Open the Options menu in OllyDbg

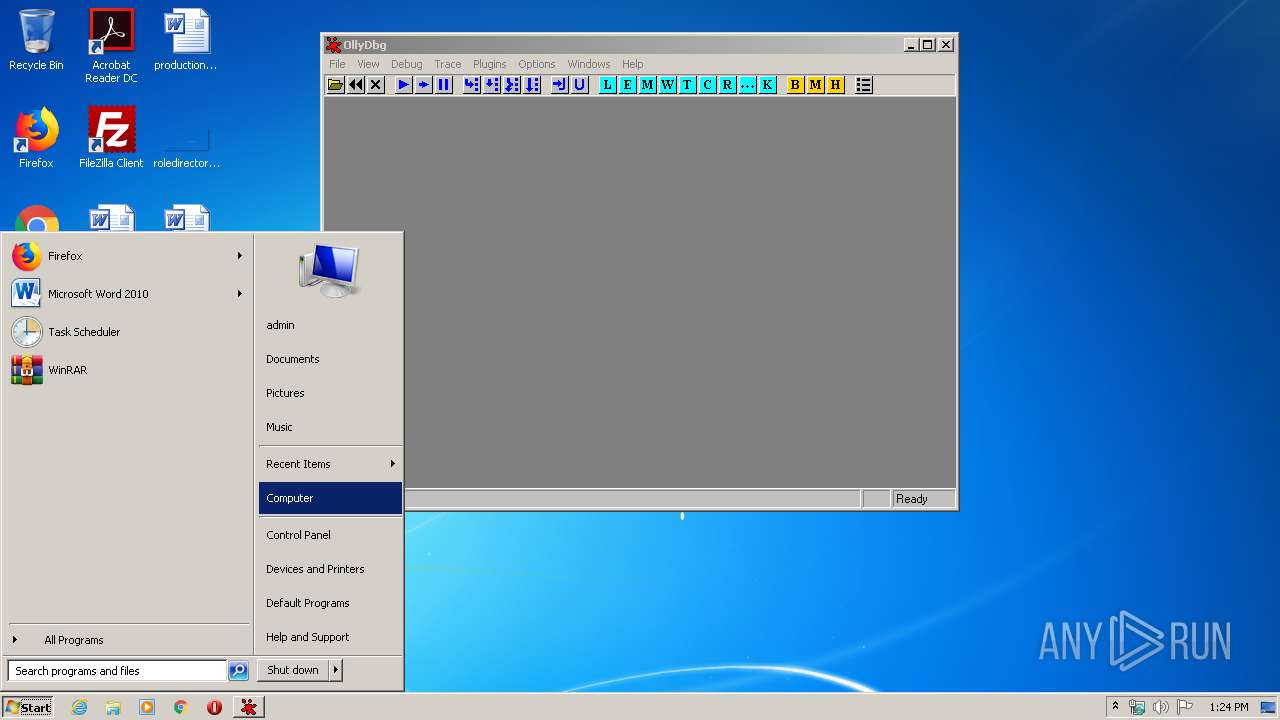[x=536, y=64]
